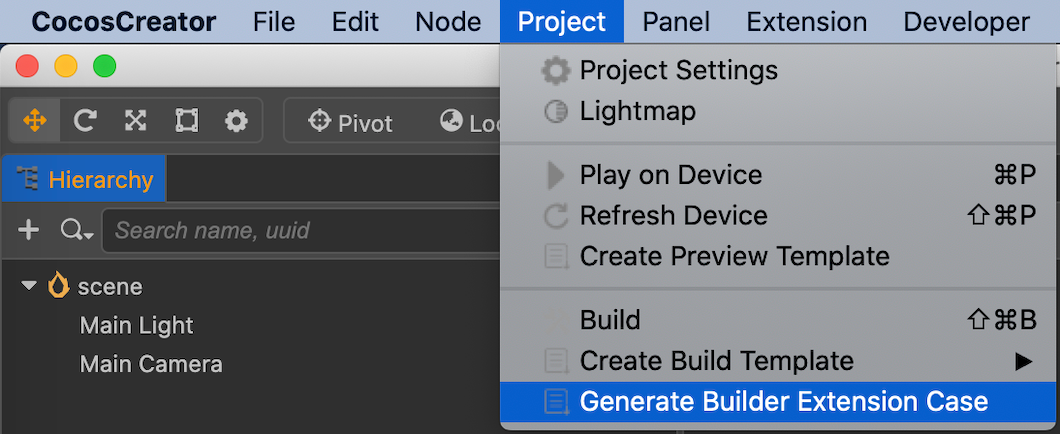Click the plus icon to add a node
This screenshot has height=434, width=1060.
click(28, 231)
